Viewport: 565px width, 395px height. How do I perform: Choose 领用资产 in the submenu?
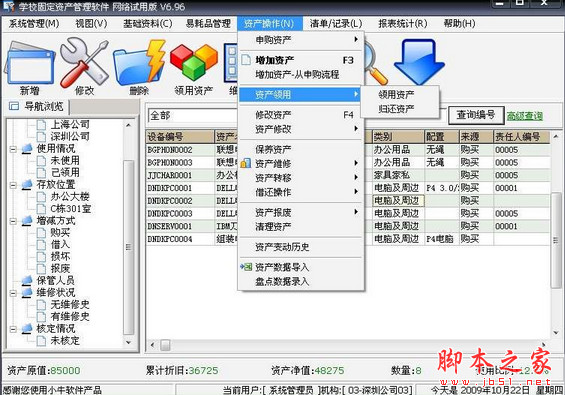(400, 95)
